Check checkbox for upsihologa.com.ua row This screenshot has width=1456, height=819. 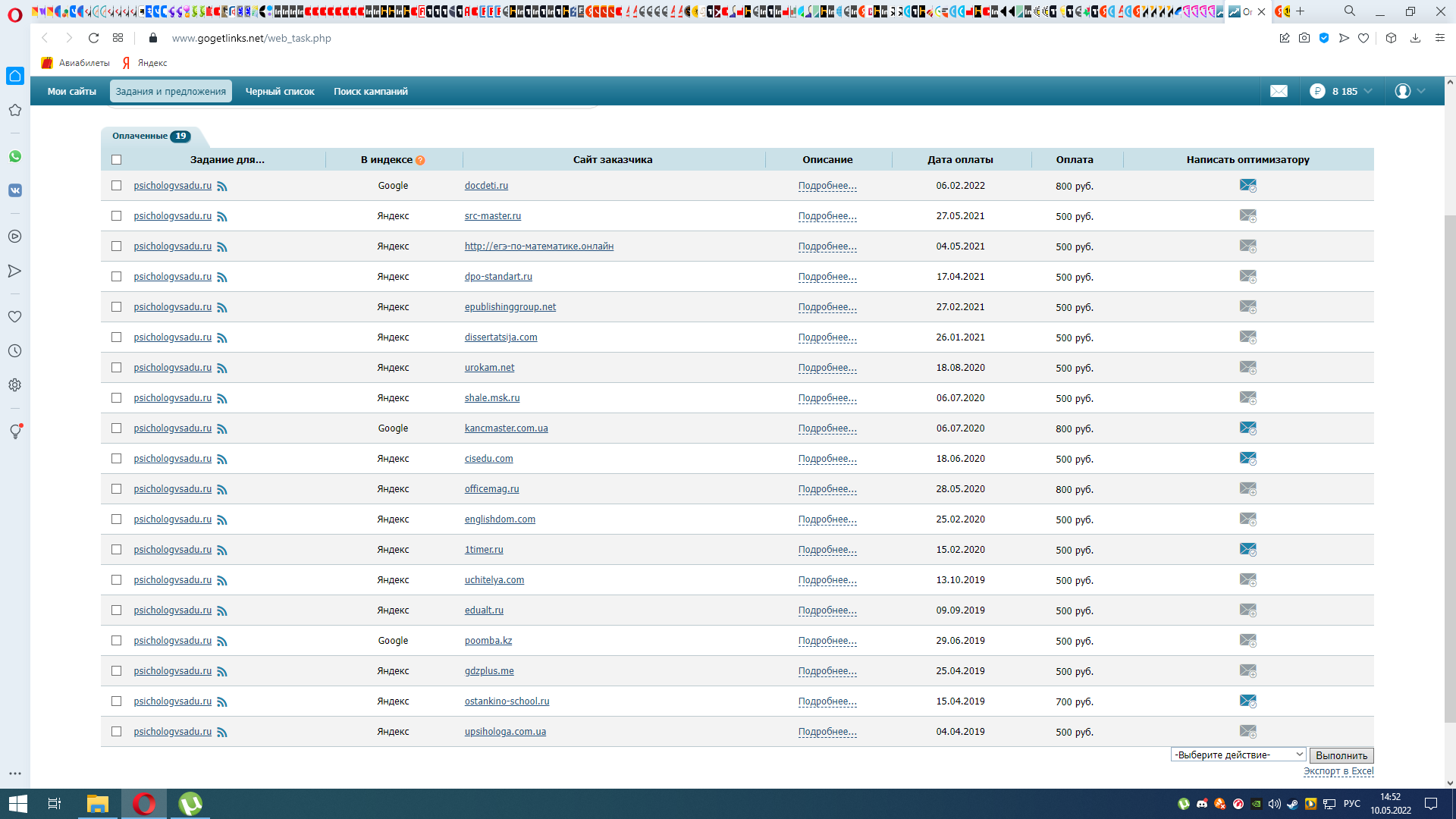(x=116, y=732)
